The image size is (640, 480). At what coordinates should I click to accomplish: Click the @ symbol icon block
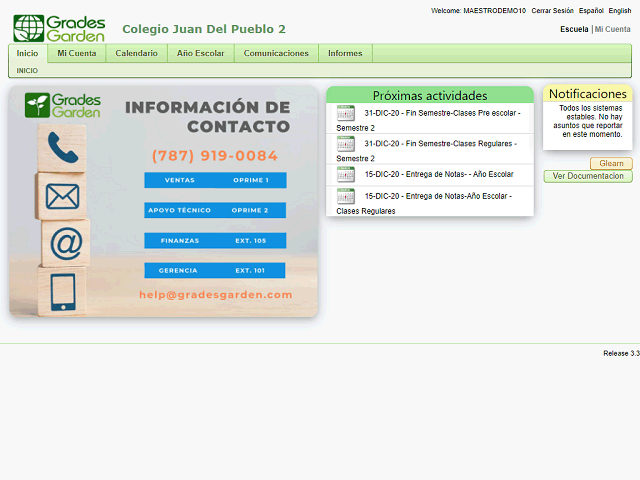[65, 244]
